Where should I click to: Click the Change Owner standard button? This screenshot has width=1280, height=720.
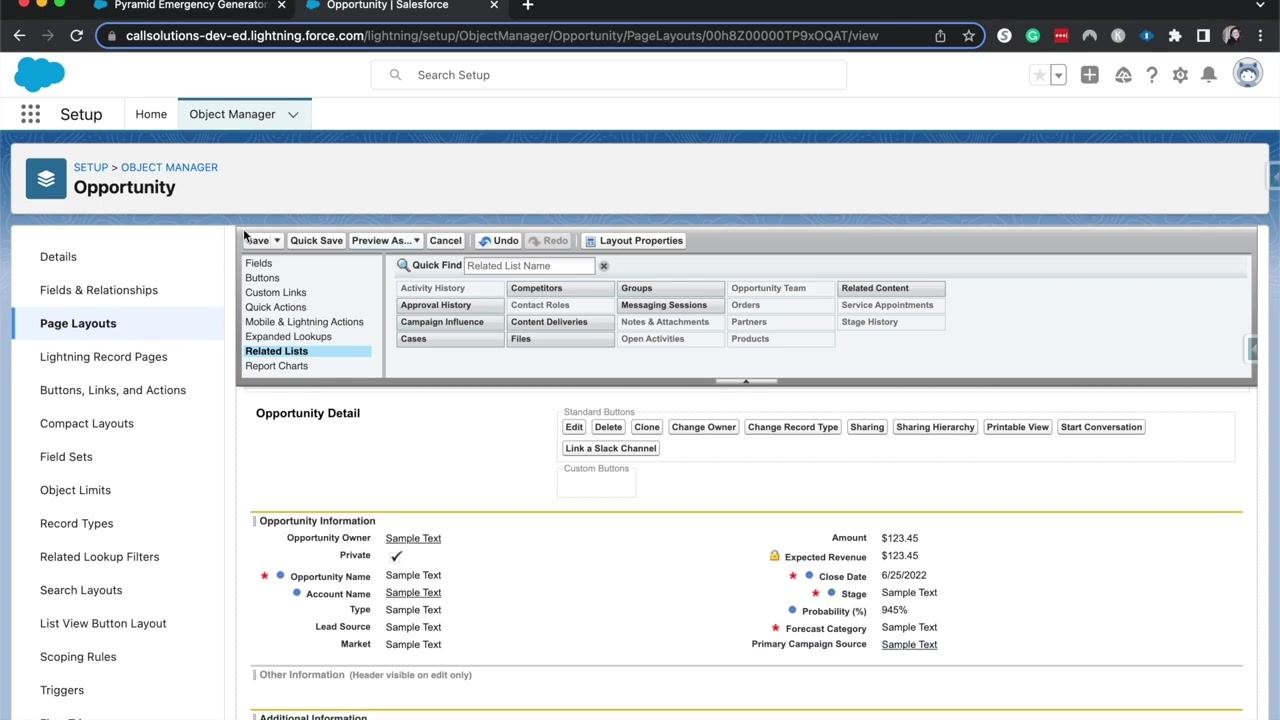(704, 427)
